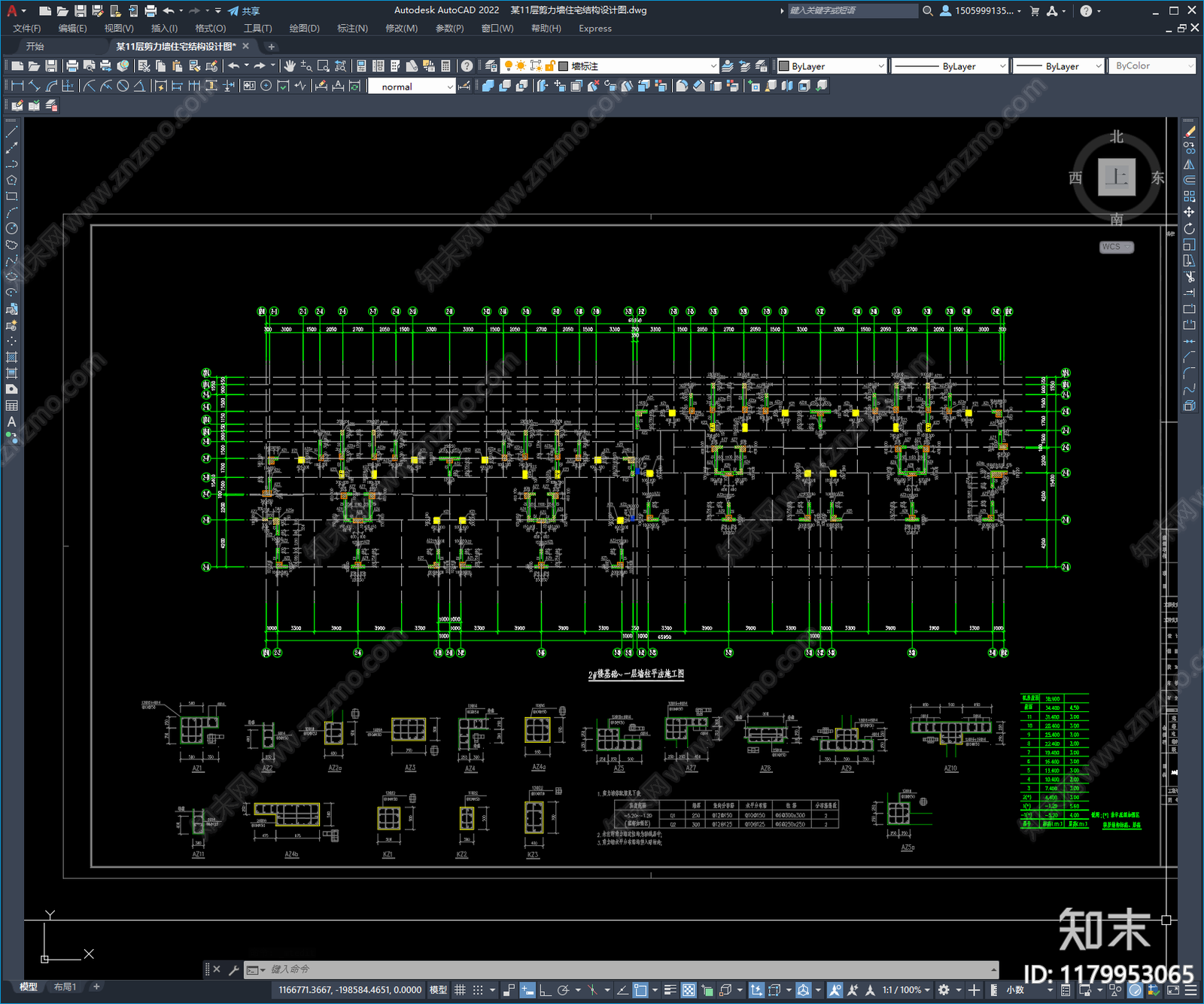Click the 共享 share button
The image size is (1204, 1004).
[x=245, y=11]
